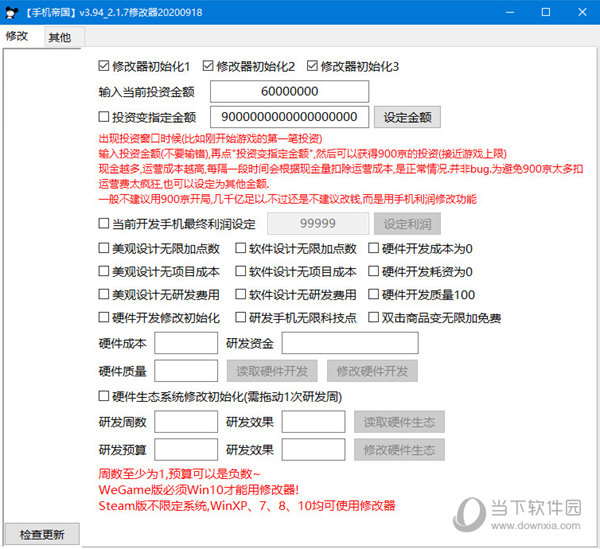Click the 输入当前投资金额 field showing 60000000
Image resolution: width=600 pixels, height=549 pixels.
289,91
